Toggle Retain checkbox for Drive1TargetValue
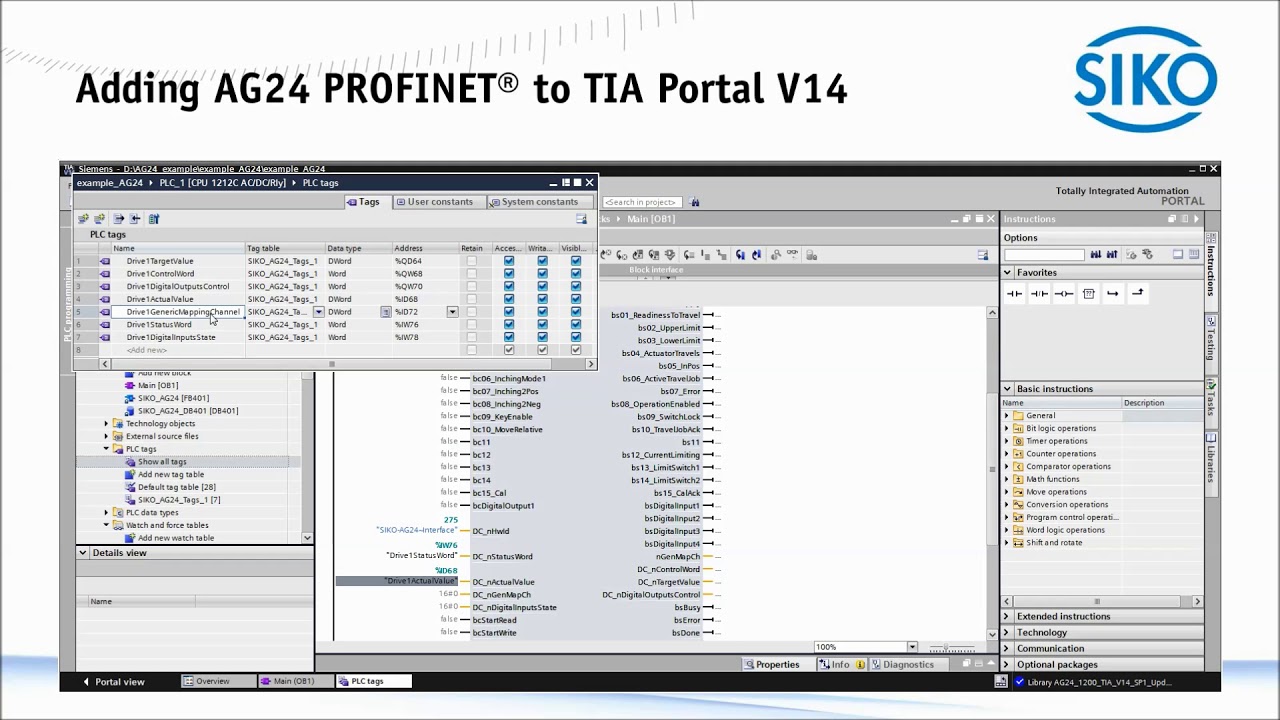1280x720 pixels. click(472, 261)
